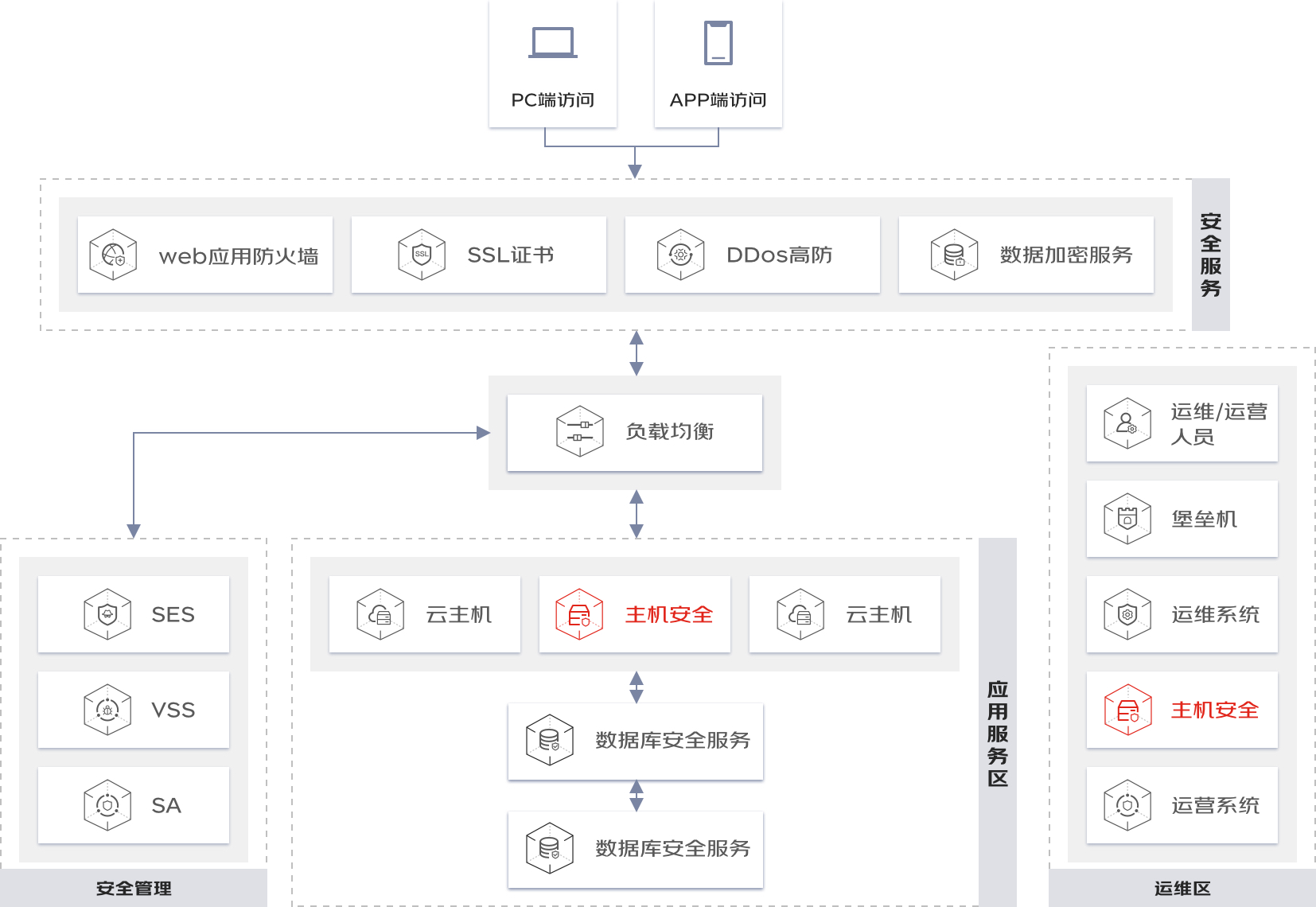Open the DDos高防 card text
The height and width of the screenshot is (907, 1316).
tap(780, 255)
